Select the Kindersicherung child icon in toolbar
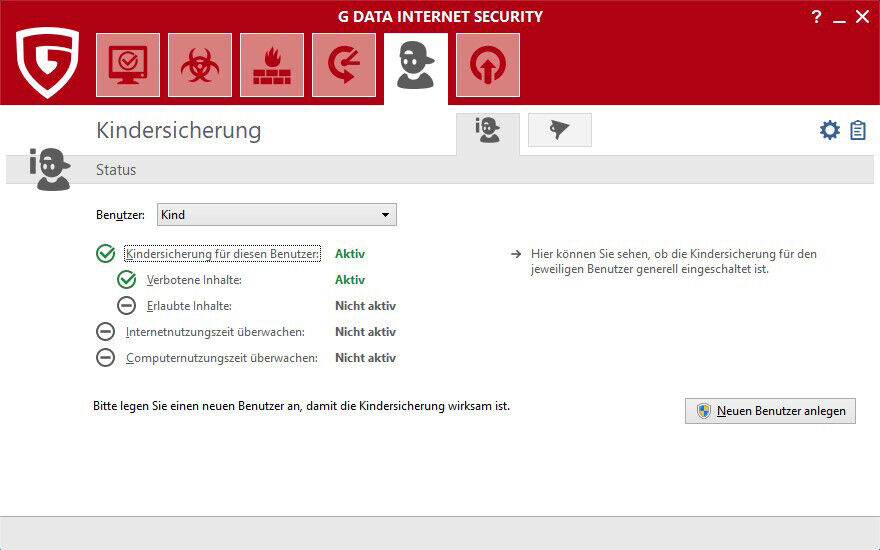 click(416, 67)
